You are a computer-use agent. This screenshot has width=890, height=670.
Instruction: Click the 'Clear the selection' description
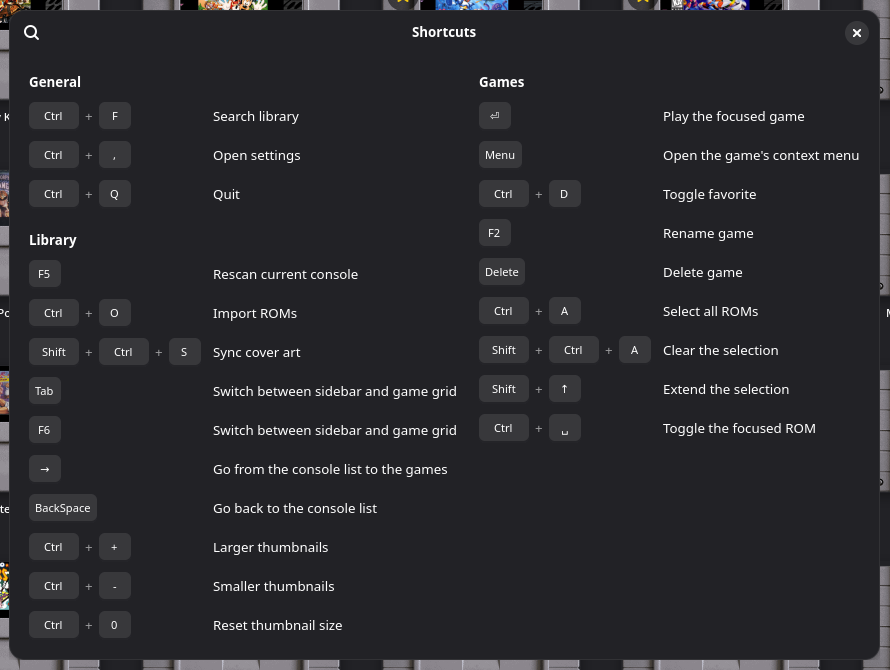721,350
